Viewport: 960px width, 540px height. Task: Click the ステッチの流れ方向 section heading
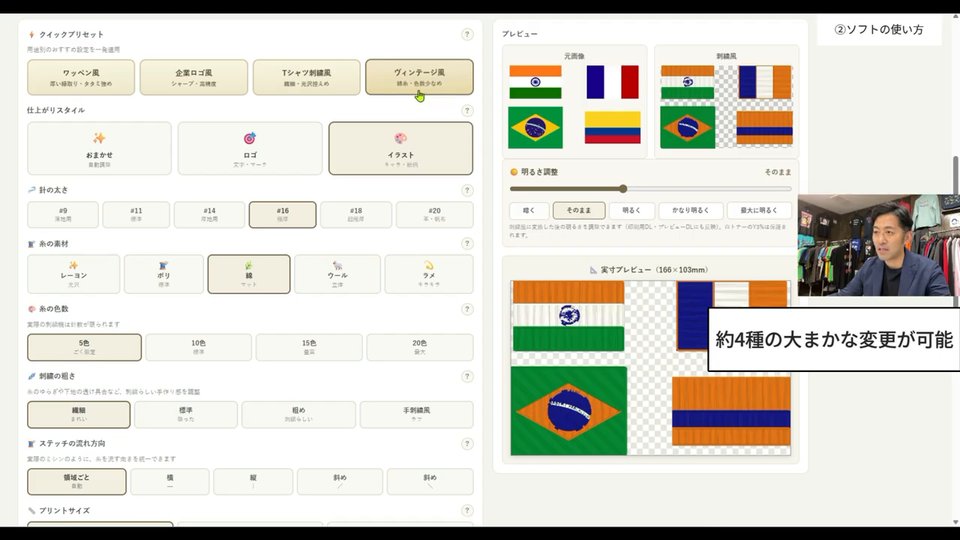pyautogui.click(x=73, y=444)
